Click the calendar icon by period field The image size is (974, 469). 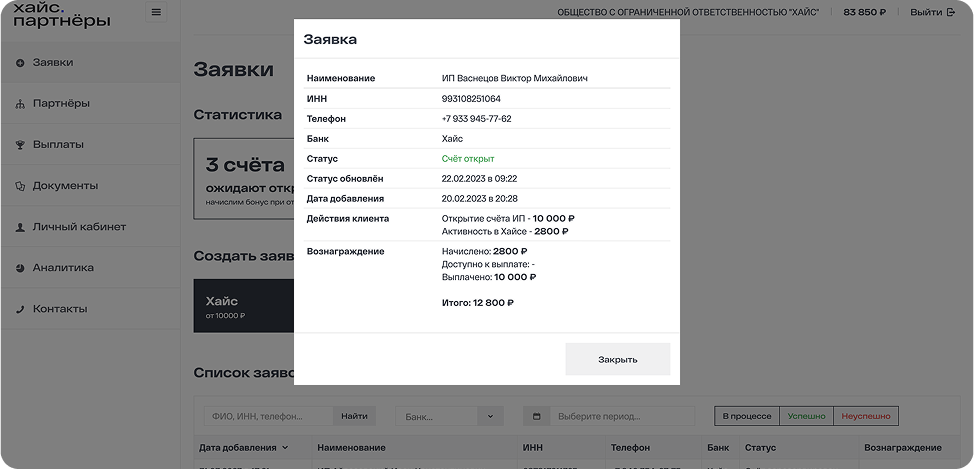[537, 416]
